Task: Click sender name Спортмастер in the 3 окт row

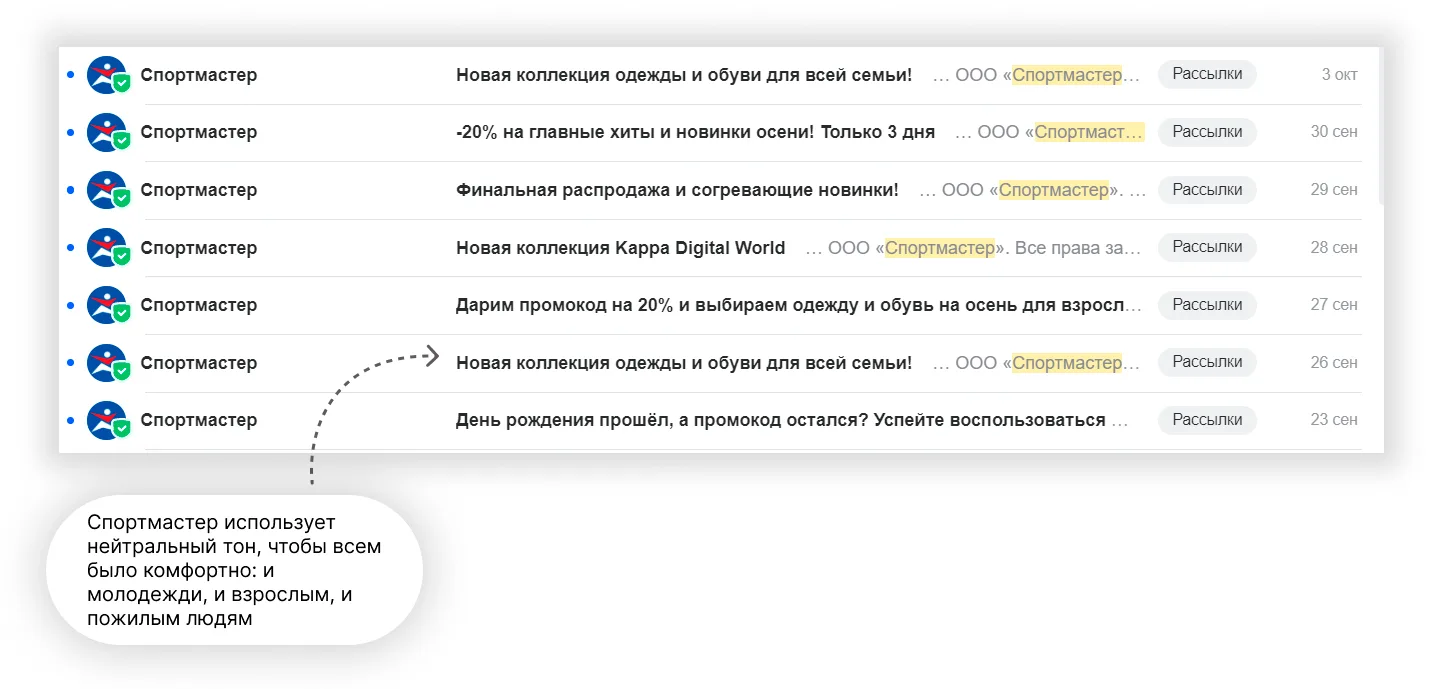Action: coord(199,75)
